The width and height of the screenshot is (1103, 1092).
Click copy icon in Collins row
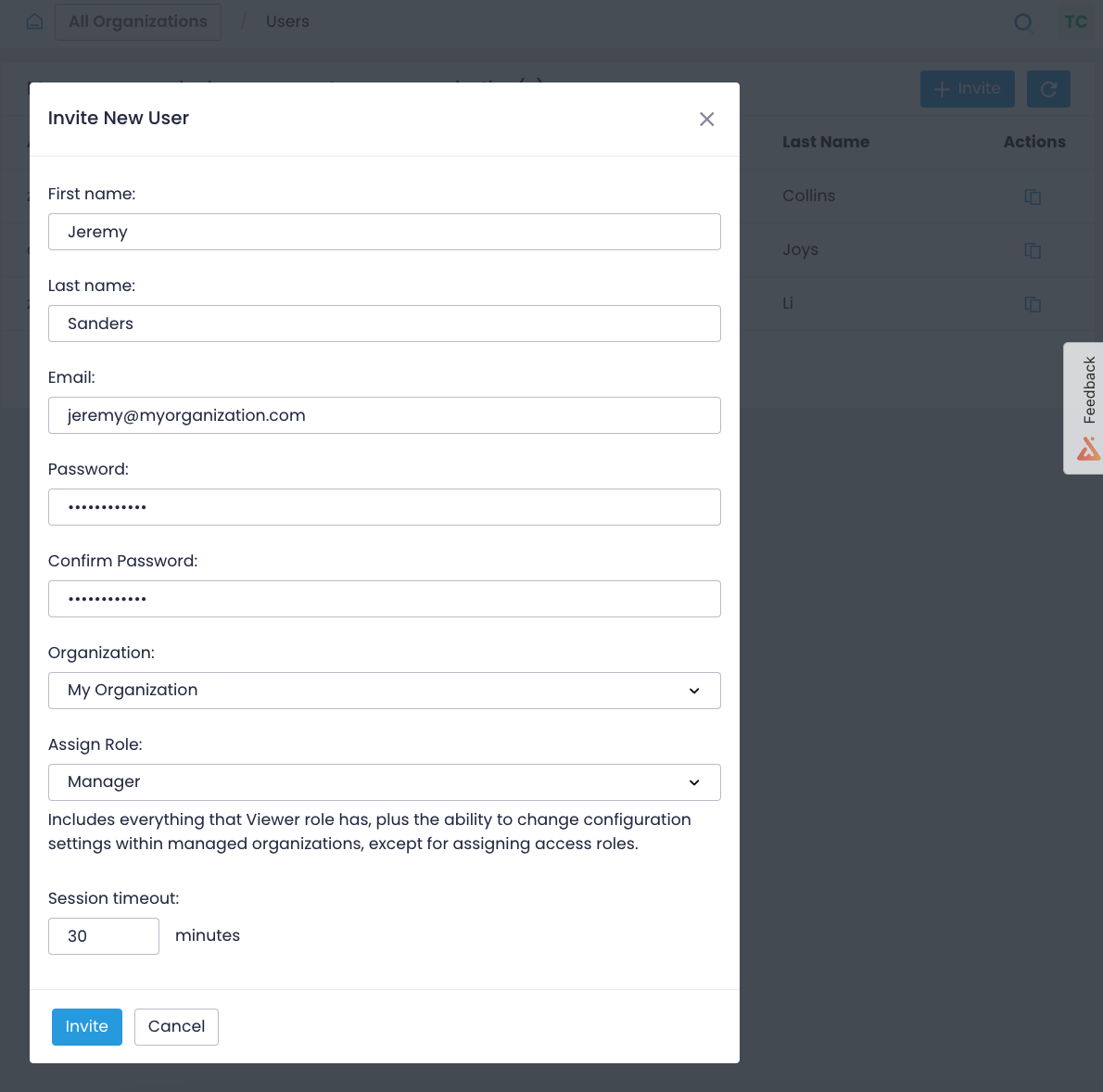(x=1032, y=197)
